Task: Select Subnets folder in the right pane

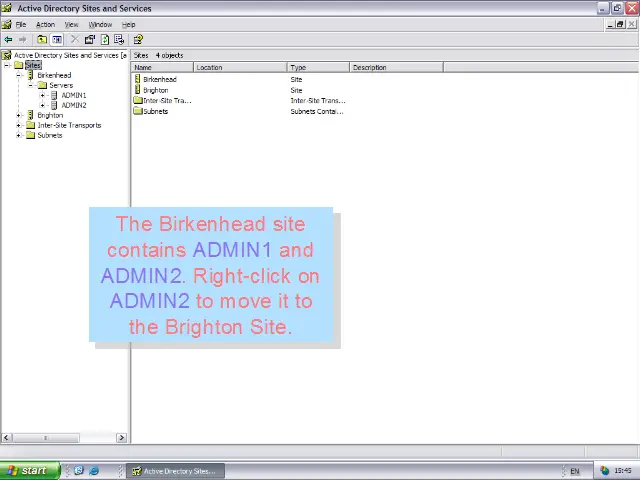Action: (x=154, y=111)
